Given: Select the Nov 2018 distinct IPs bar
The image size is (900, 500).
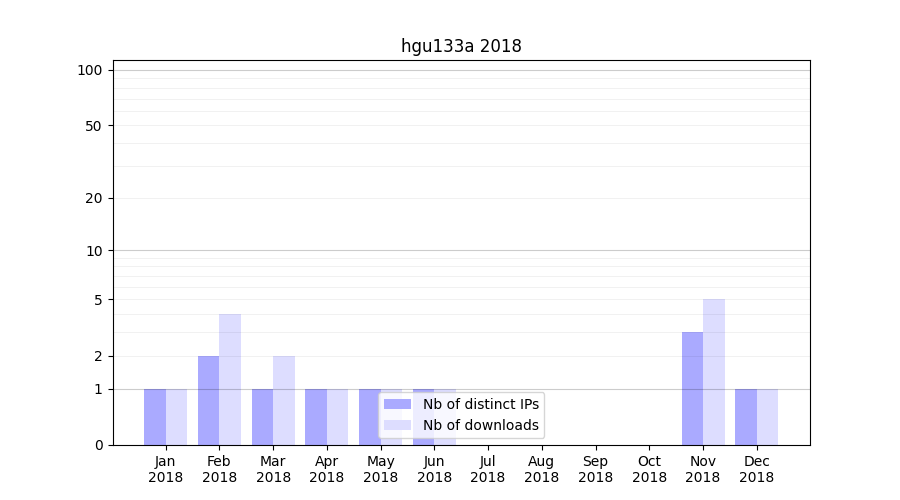Looking at the screenshot, I should (x=692, y=388).
